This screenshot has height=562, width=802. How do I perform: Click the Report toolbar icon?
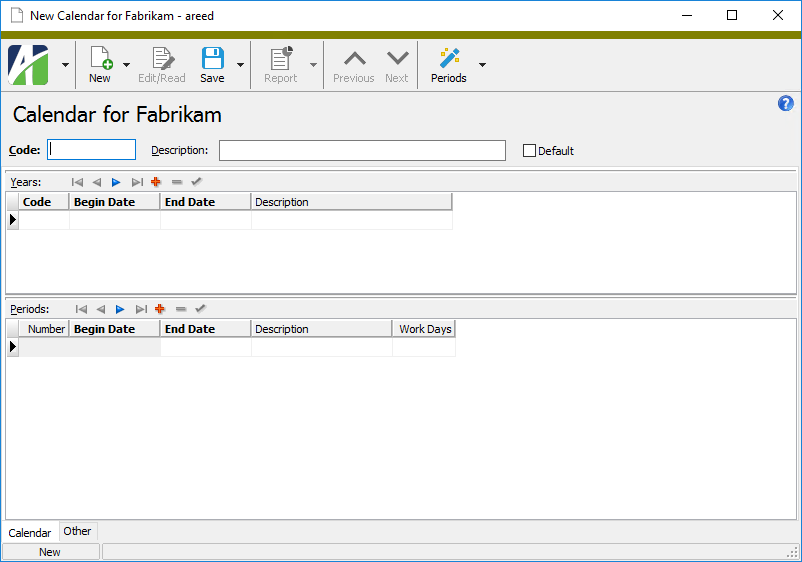click(x=281, y=58)
